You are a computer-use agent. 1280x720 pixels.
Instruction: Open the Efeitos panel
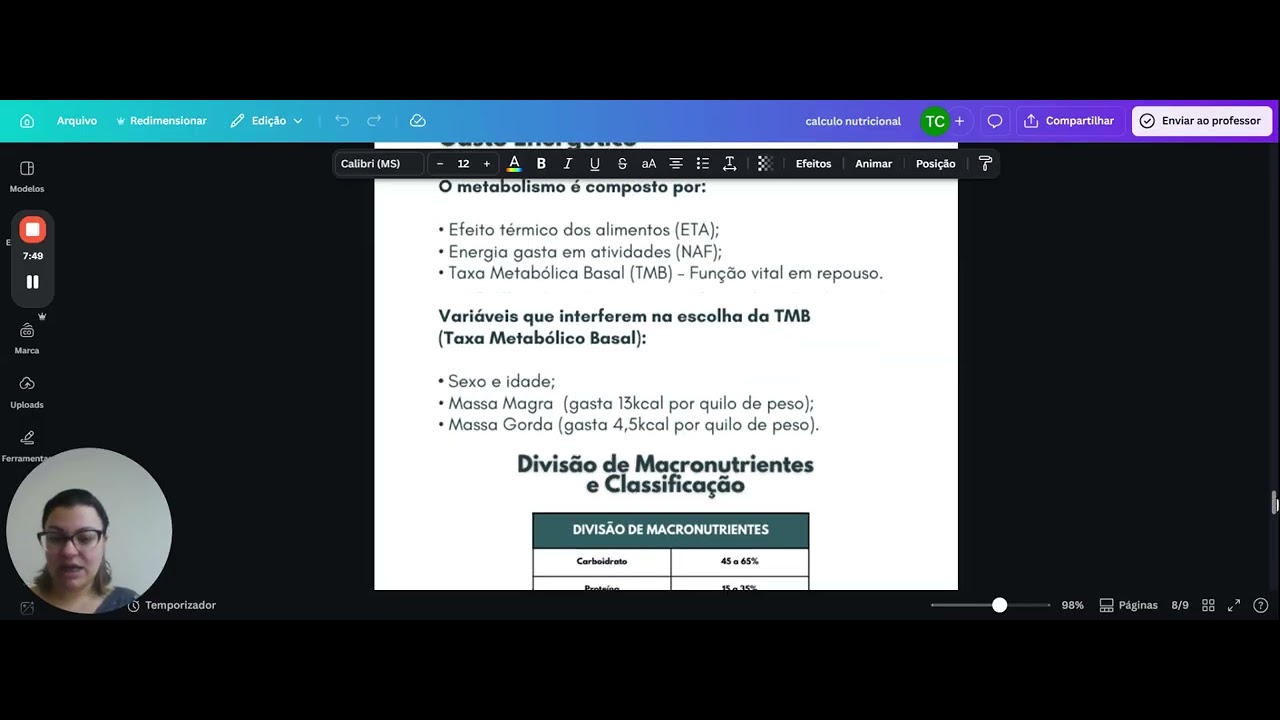813,164
